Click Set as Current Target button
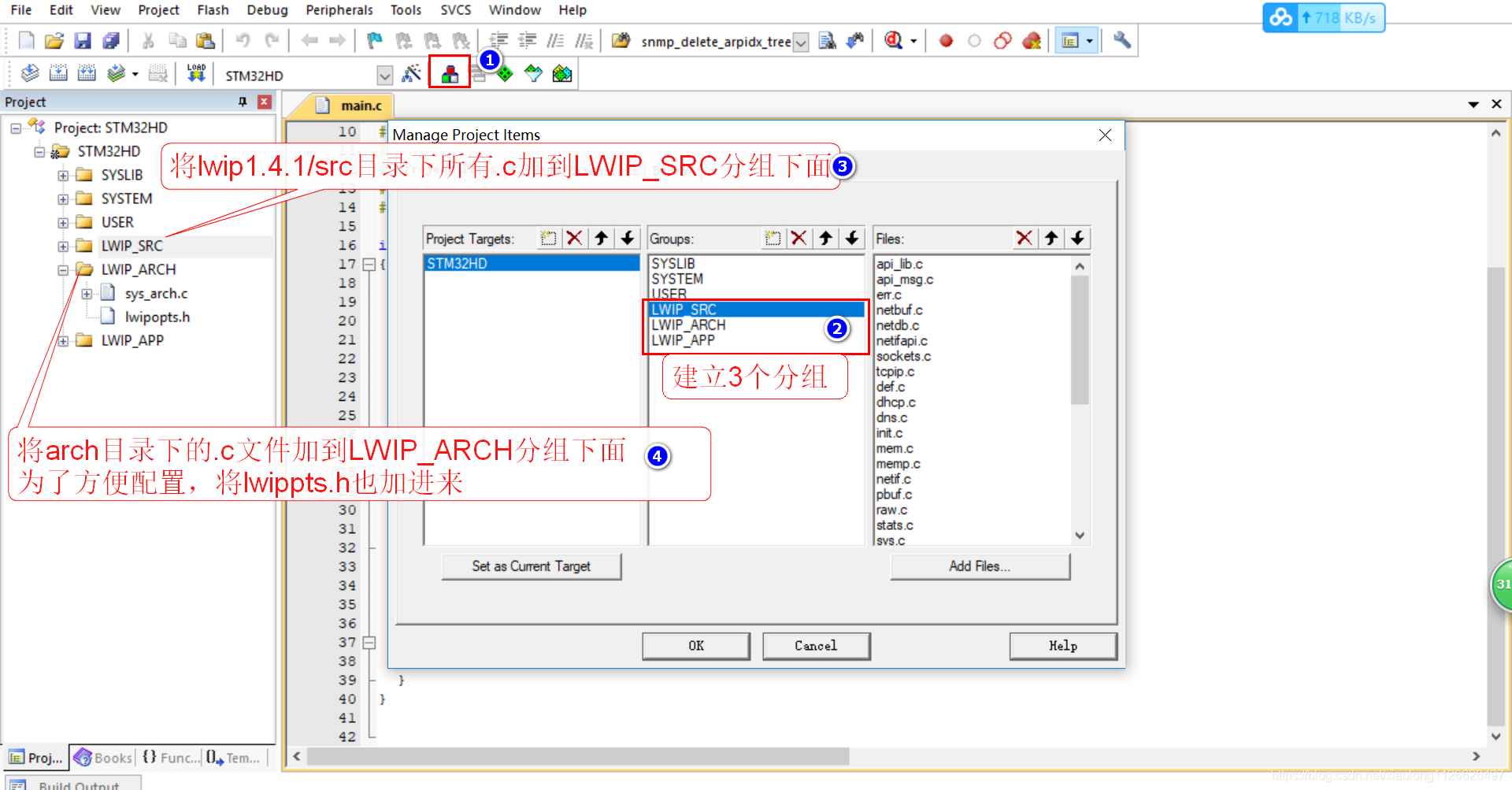 click(532, 566)
